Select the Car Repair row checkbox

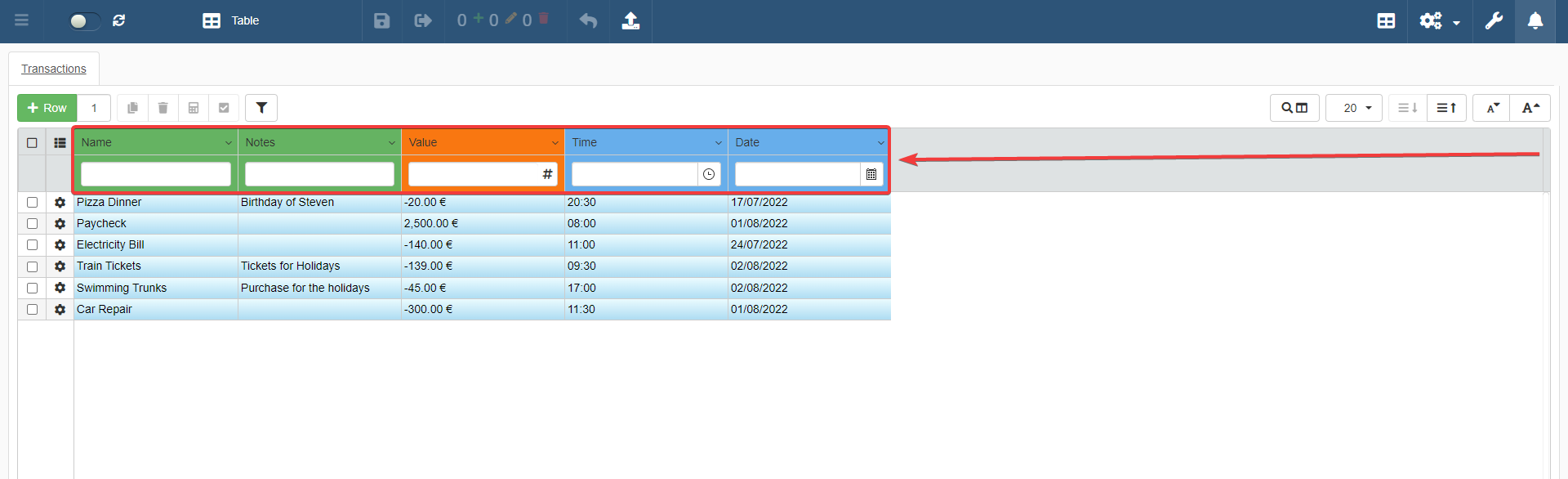click(33, 309)
